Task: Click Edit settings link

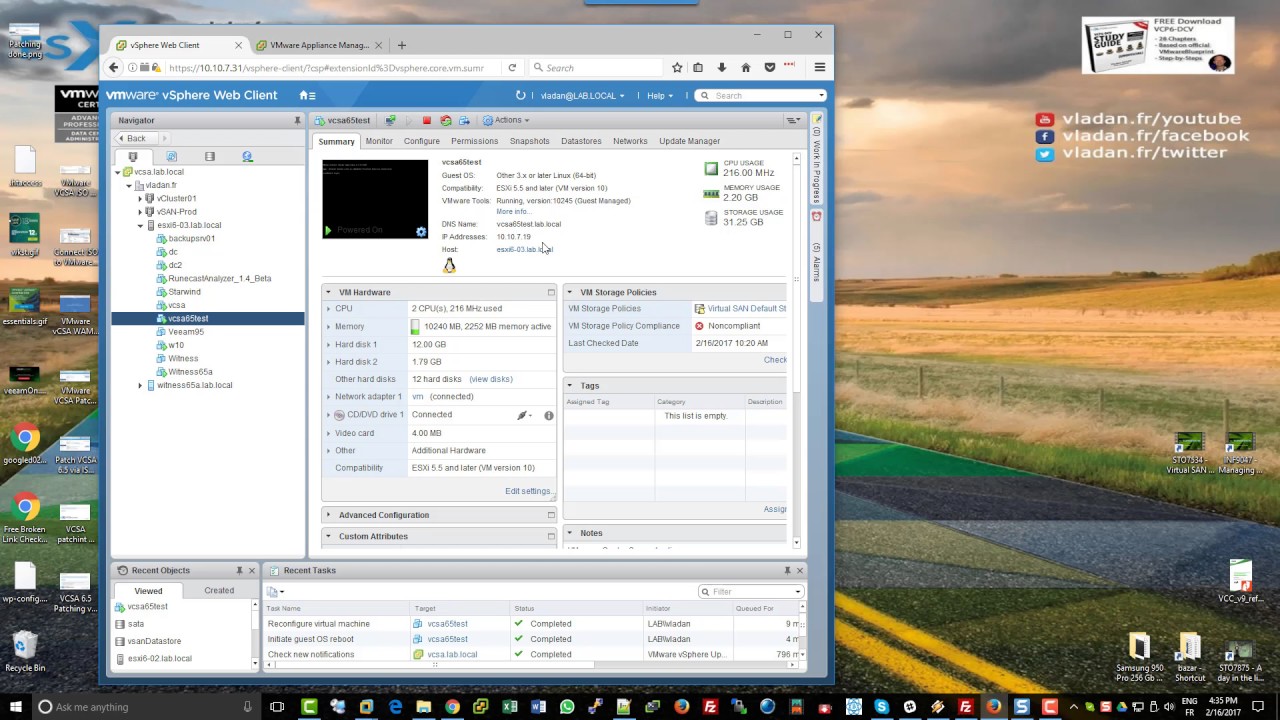Action: tap(528, 491)
